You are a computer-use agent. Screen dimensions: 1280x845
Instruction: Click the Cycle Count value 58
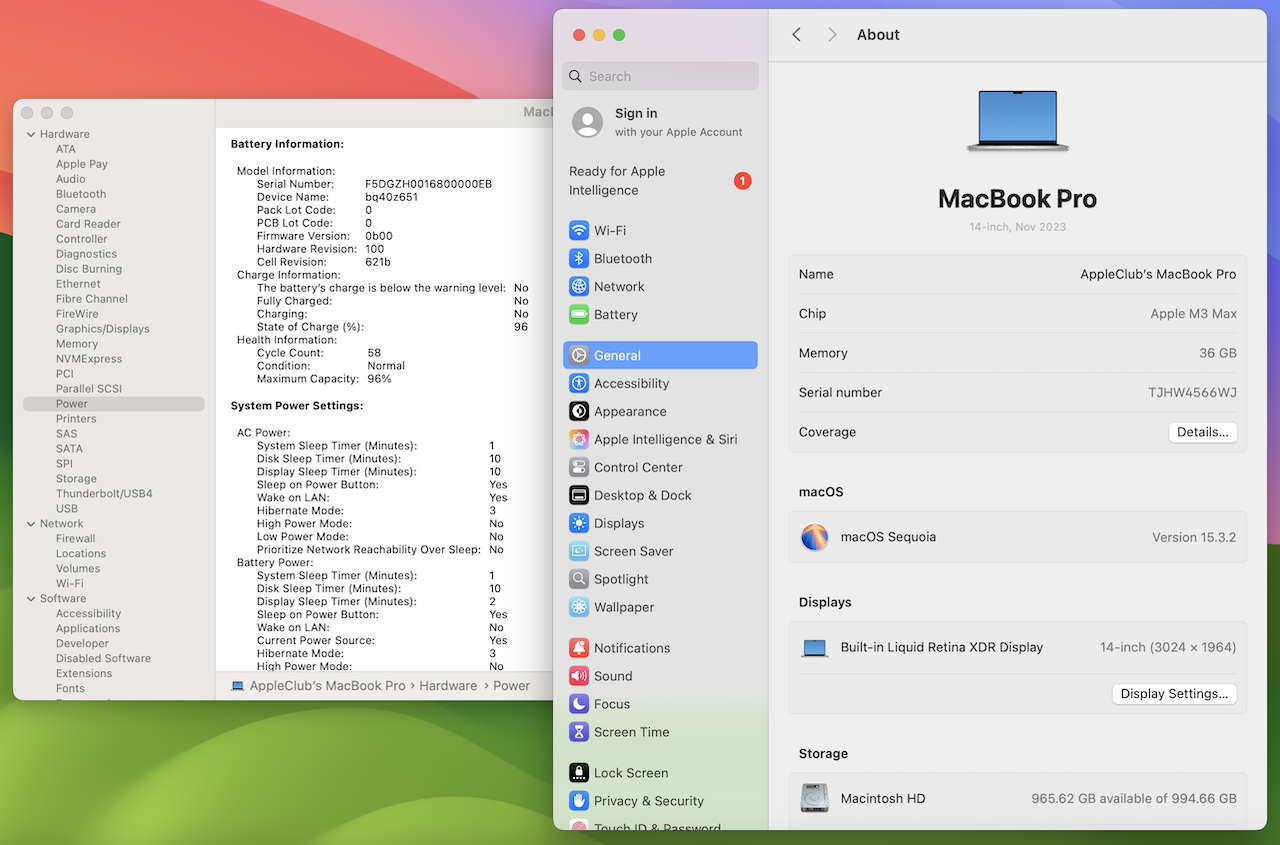point(374,353)
